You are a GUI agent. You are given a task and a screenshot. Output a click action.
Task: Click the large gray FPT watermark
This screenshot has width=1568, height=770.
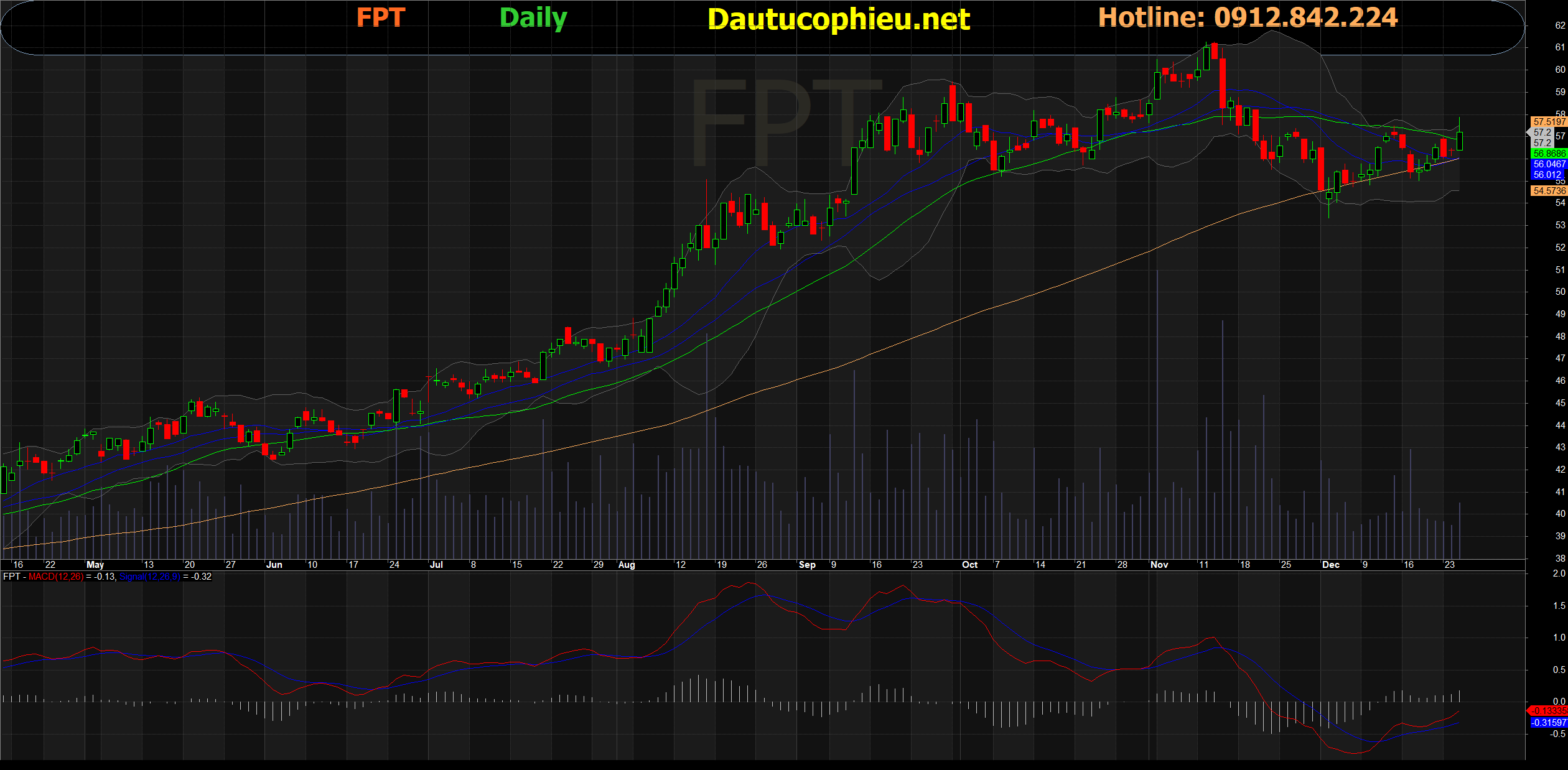click(787, 123)
